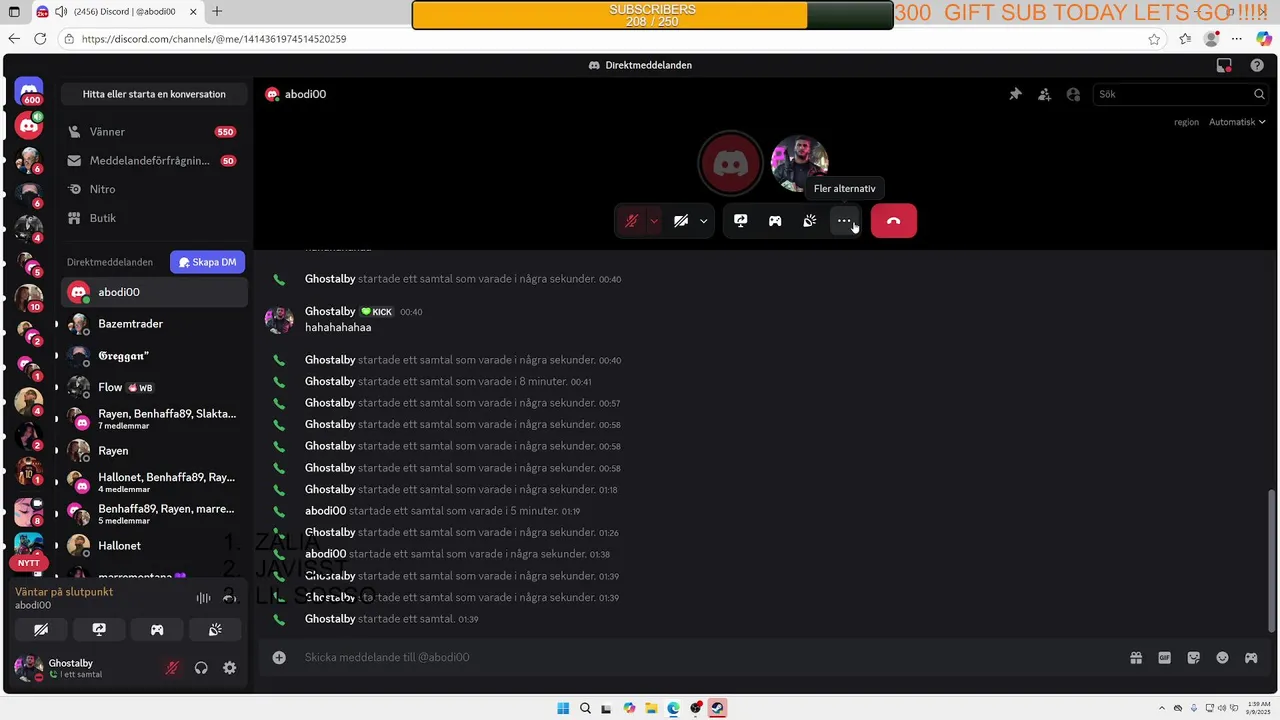This screenshot has height=720, width=1280.
Task: Open soundboard in call controls
Action: [810, 221]
